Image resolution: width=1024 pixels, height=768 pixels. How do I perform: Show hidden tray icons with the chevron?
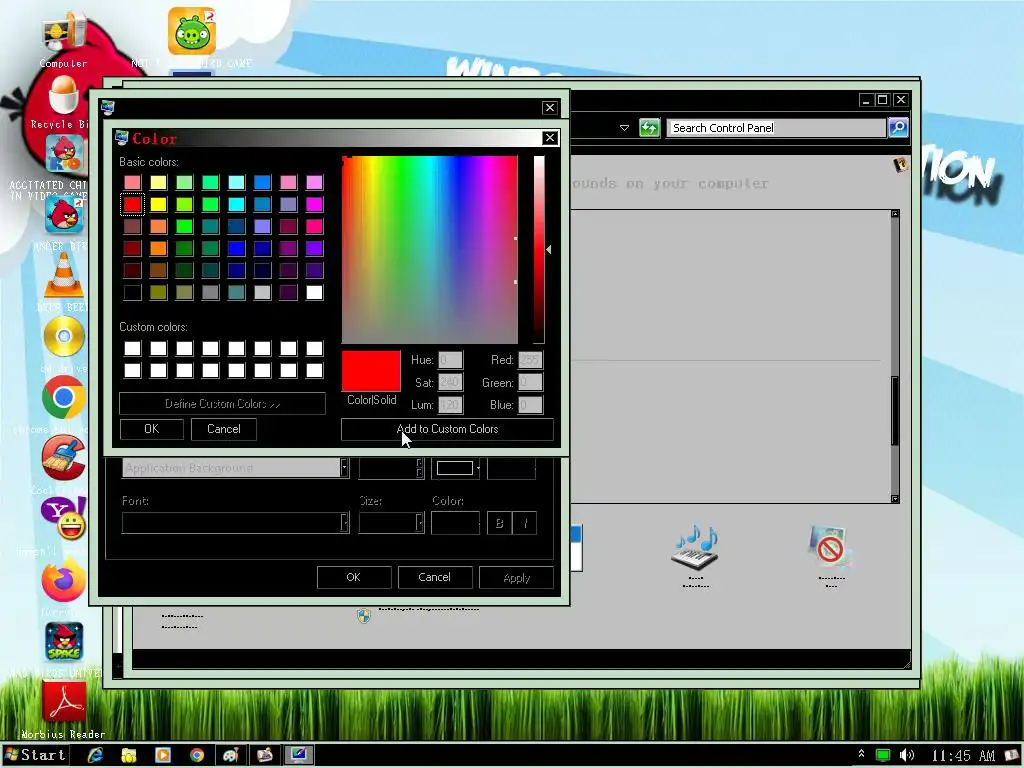tap(861, 754)
